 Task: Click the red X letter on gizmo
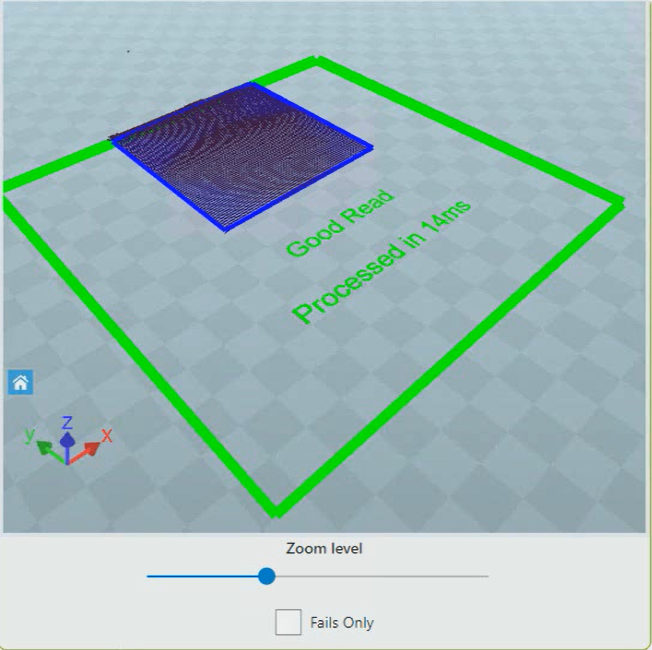pyautogui.click(x=106, y=435)
